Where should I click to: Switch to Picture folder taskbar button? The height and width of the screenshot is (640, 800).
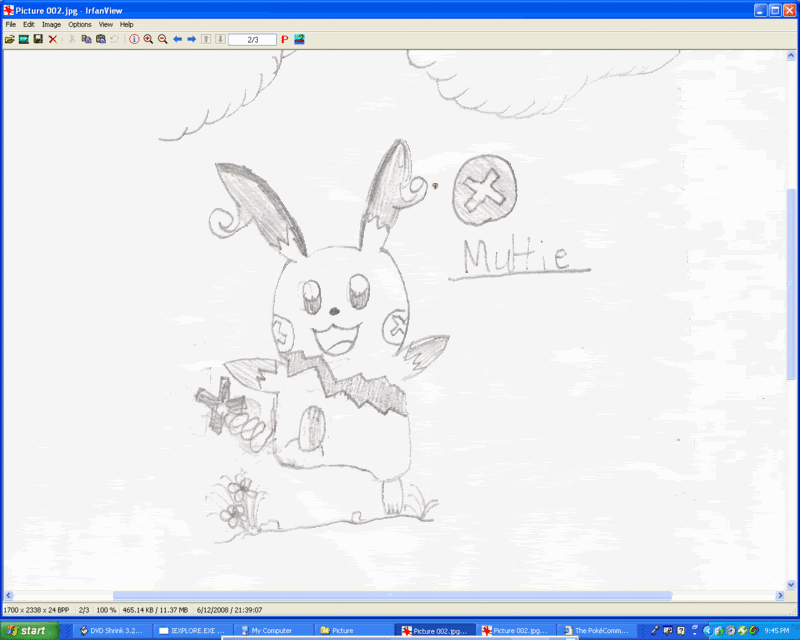point(353,631)
